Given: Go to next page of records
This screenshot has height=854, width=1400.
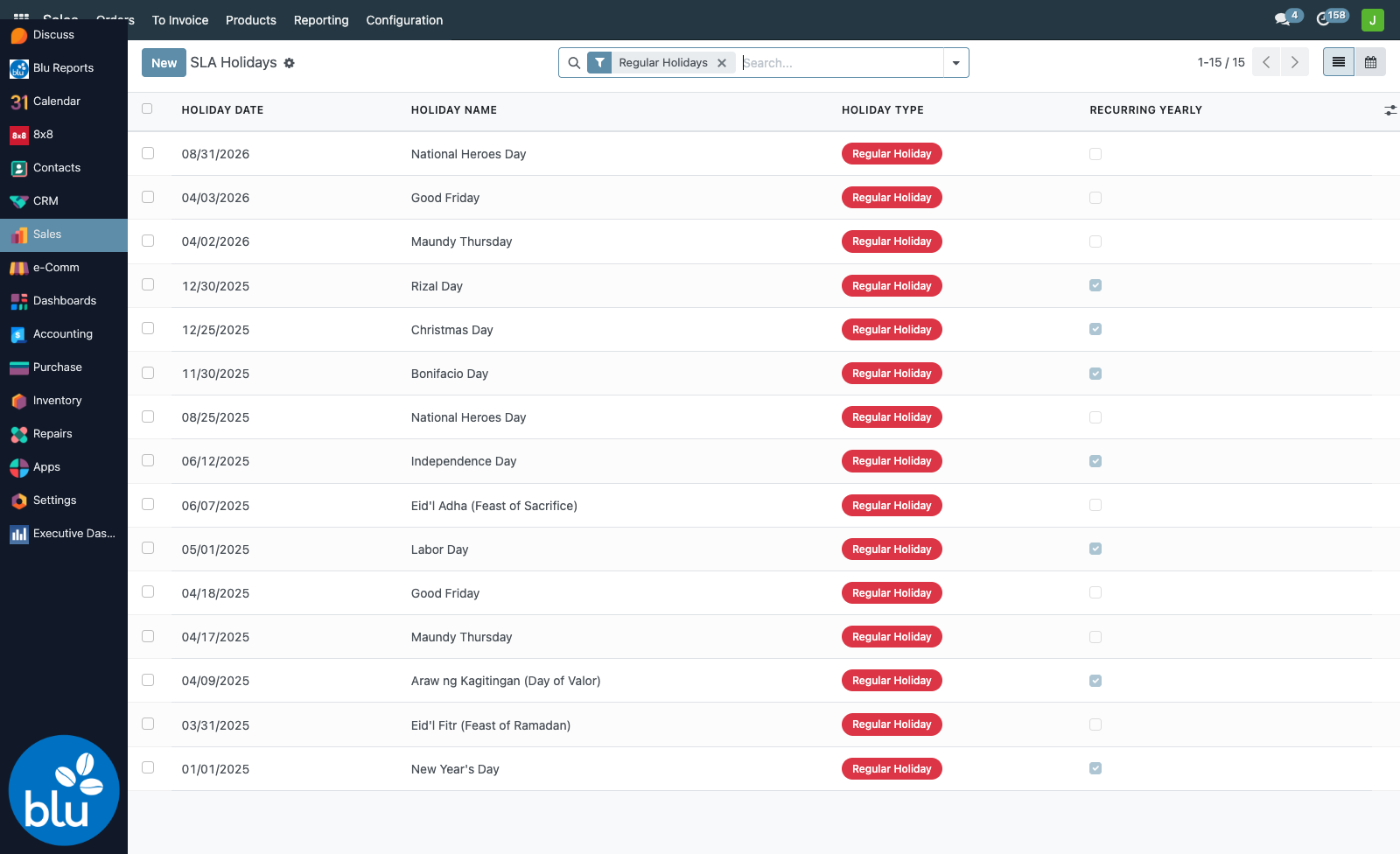Looking at the screenshot, I should point(1295,62).
